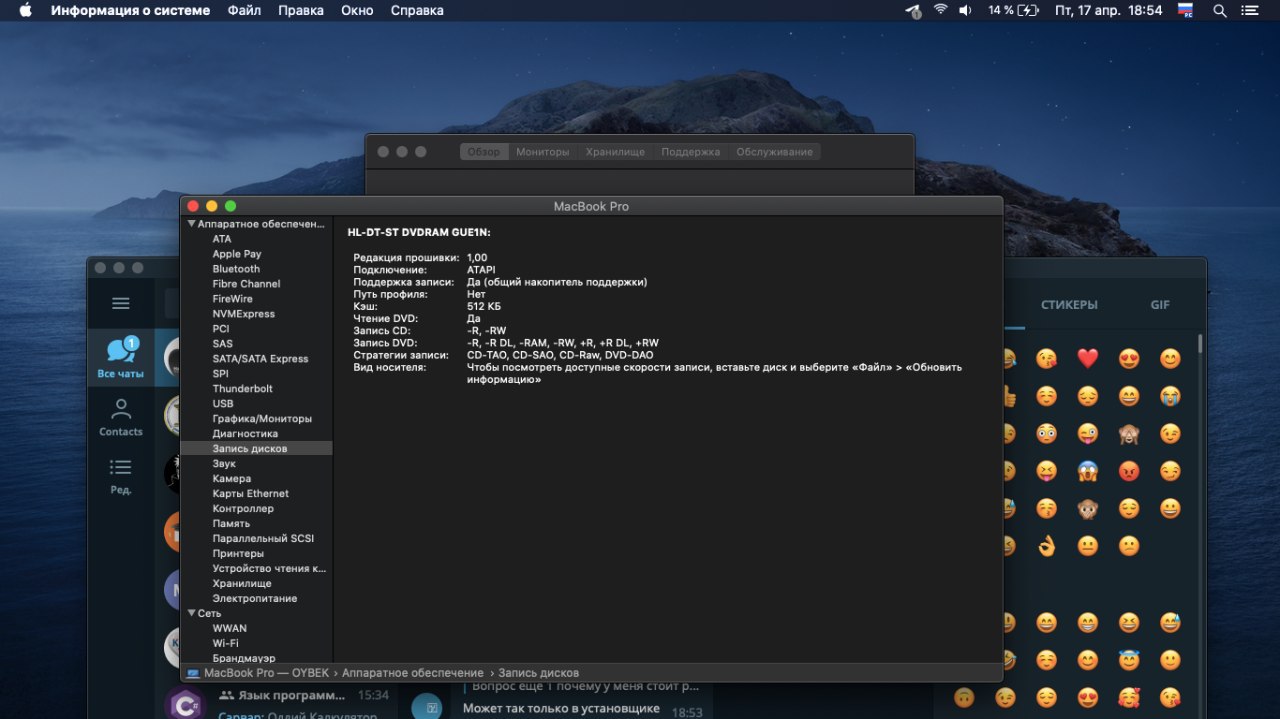Select the Обзор tab
This screenshot has width=1280, height=719.
coord(484,152)
